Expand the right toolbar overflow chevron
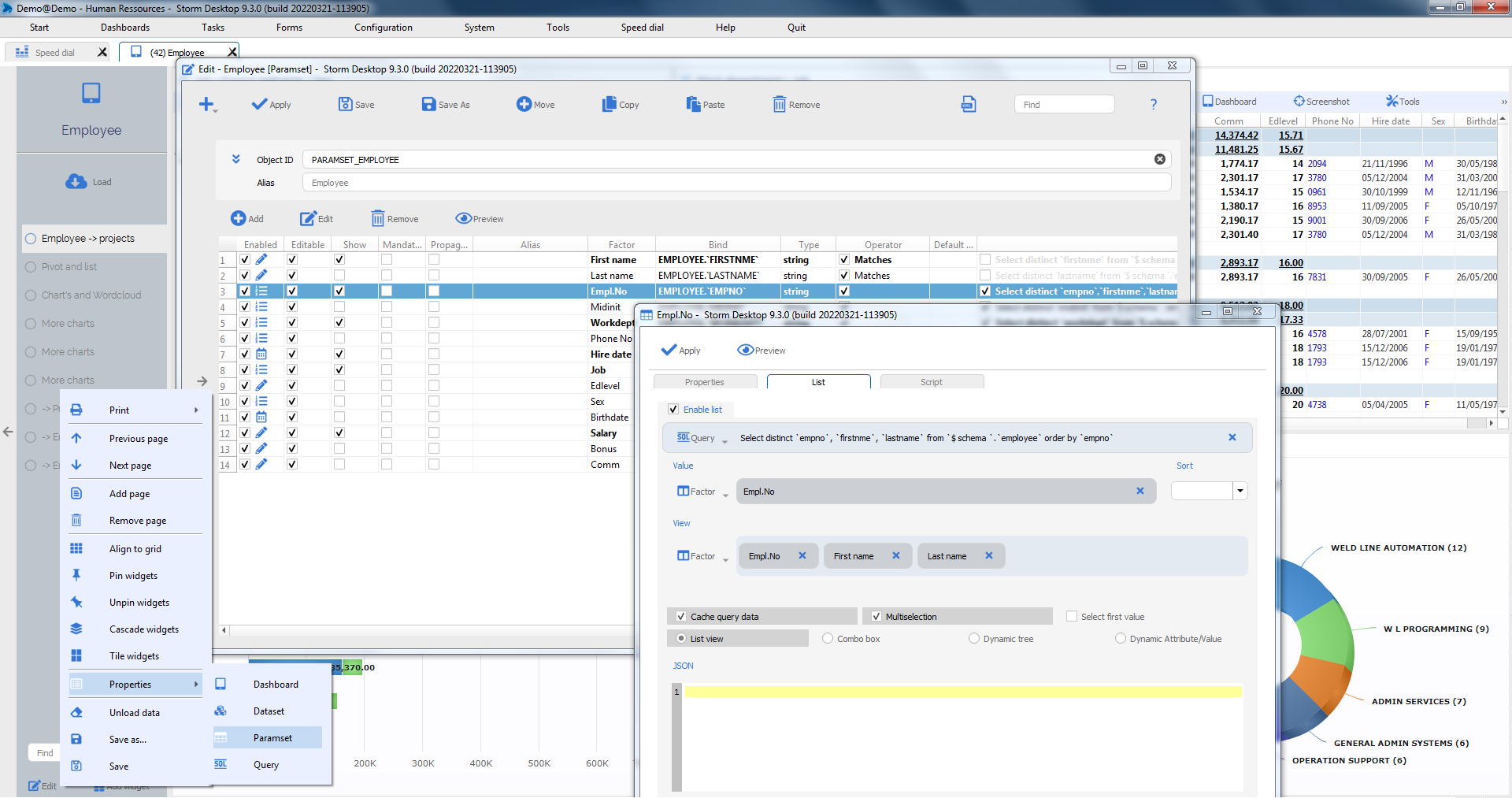Image resolution: width=1512 pixels, height=798 pixels. 1503,102
